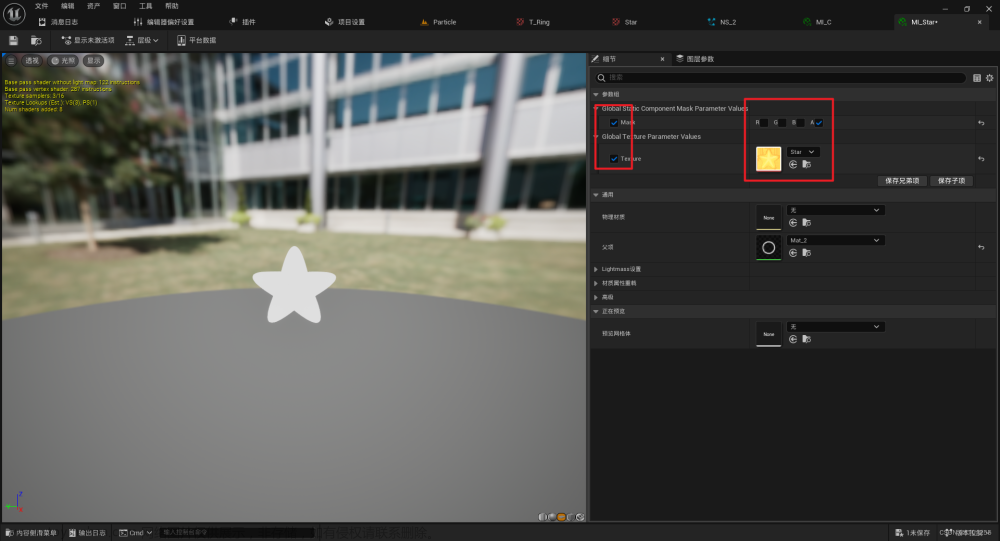Use selected asset for 父项 parent
This screenshot has height=541, width=1000.
(793, 253)
